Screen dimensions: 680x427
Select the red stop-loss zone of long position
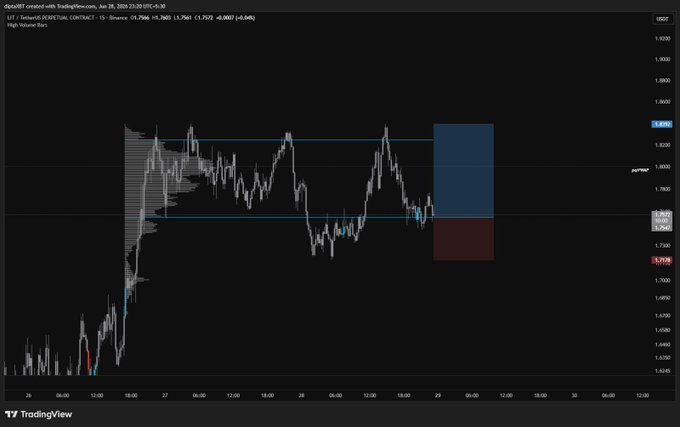[463, 239]
